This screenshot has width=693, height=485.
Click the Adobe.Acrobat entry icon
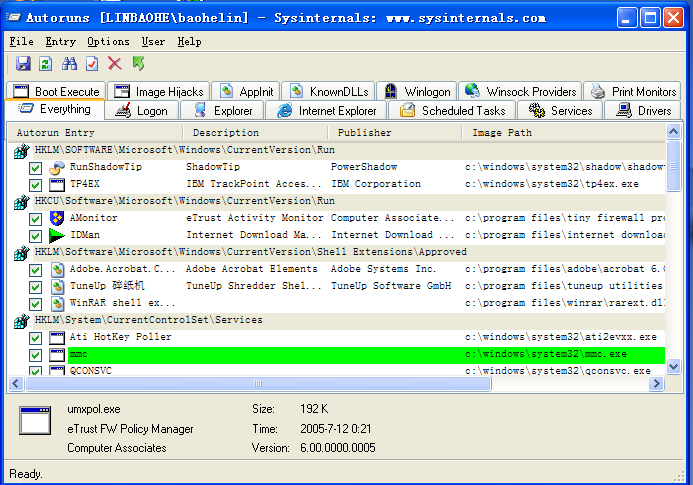pyautogui.click(x=57, y=269)
